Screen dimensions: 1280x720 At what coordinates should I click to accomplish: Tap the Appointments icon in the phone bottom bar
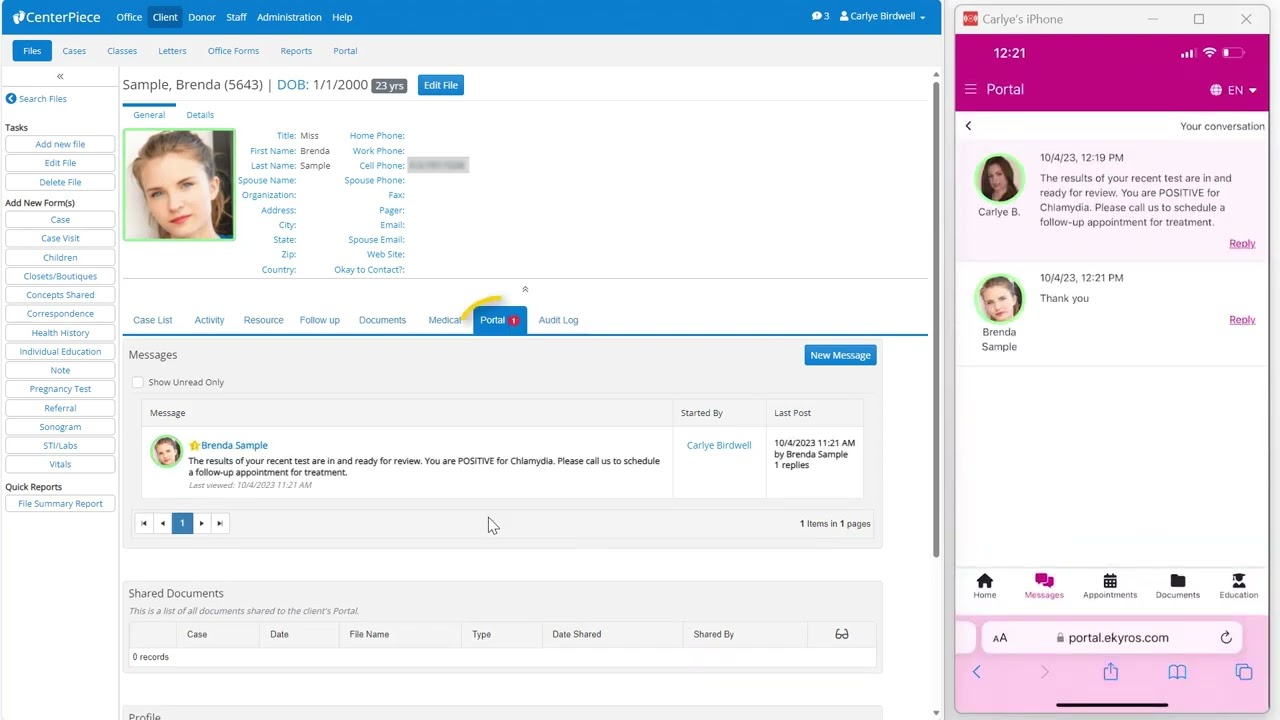(1110, 586)
